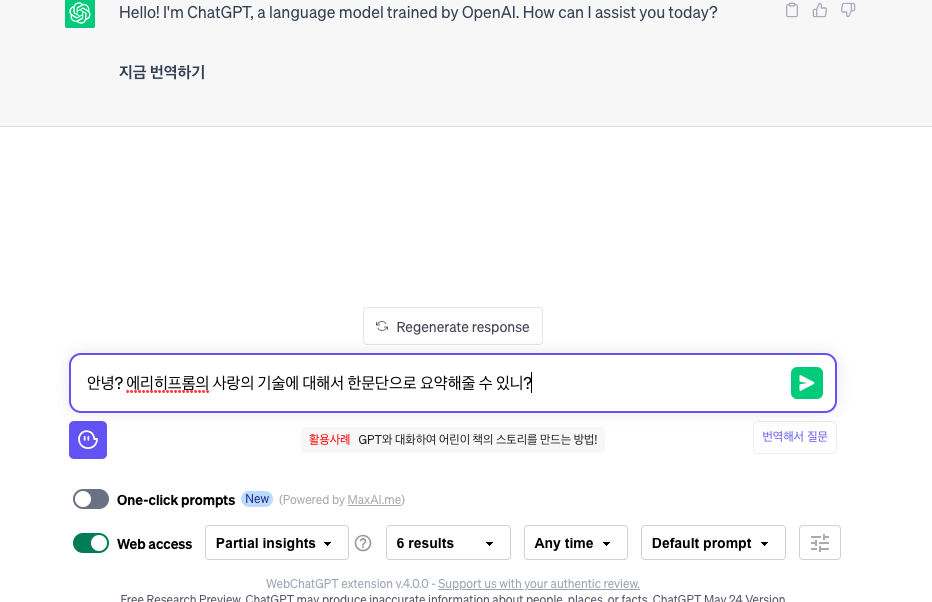Click the Free Research Preview disclaimer text
Viewport: 932px width, 602px height.
click(452, 597)
